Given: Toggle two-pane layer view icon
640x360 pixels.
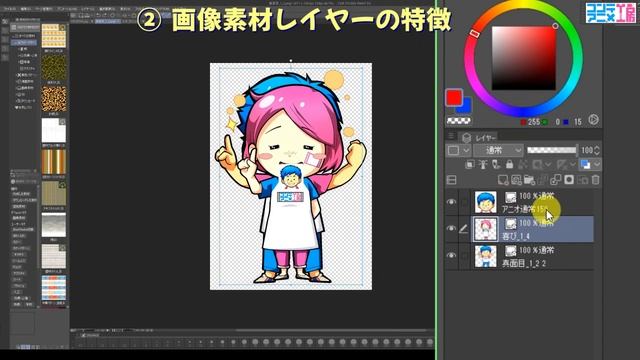Looking at the screenshot, I should click(451, 180).
